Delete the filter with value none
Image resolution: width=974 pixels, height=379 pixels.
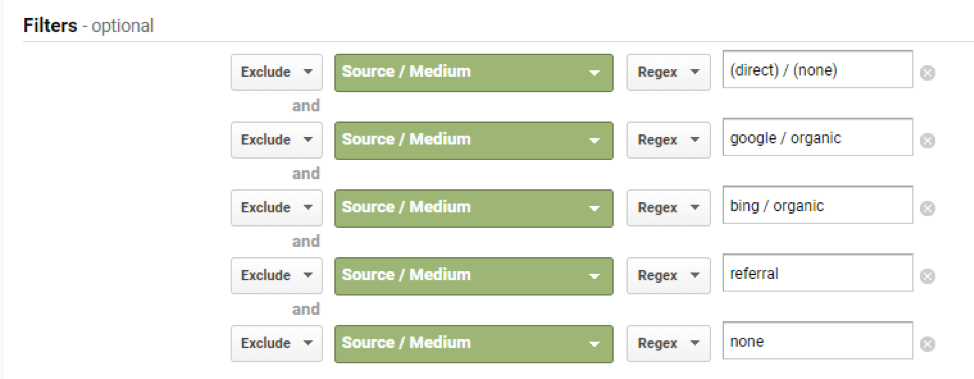pos(927,344)
